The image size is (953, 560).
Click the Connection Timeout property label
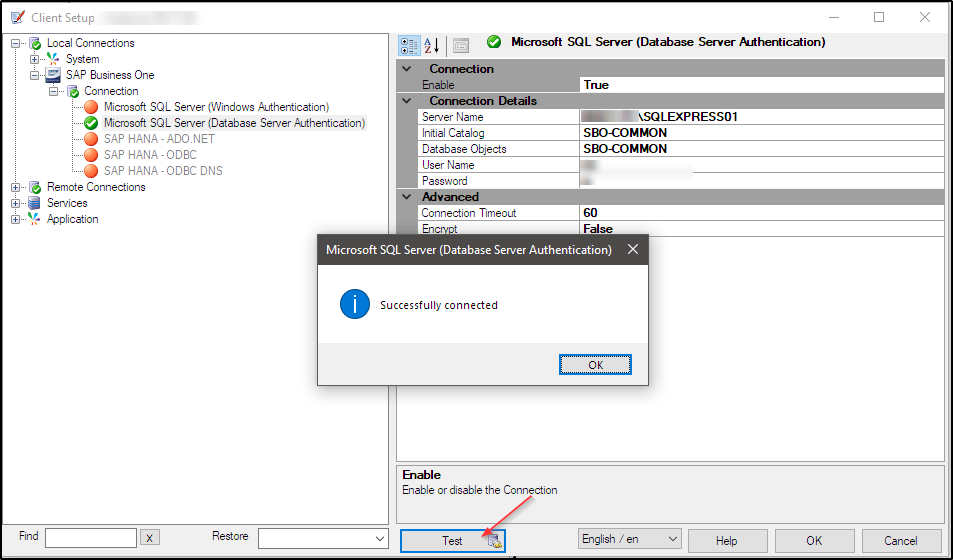469,213
